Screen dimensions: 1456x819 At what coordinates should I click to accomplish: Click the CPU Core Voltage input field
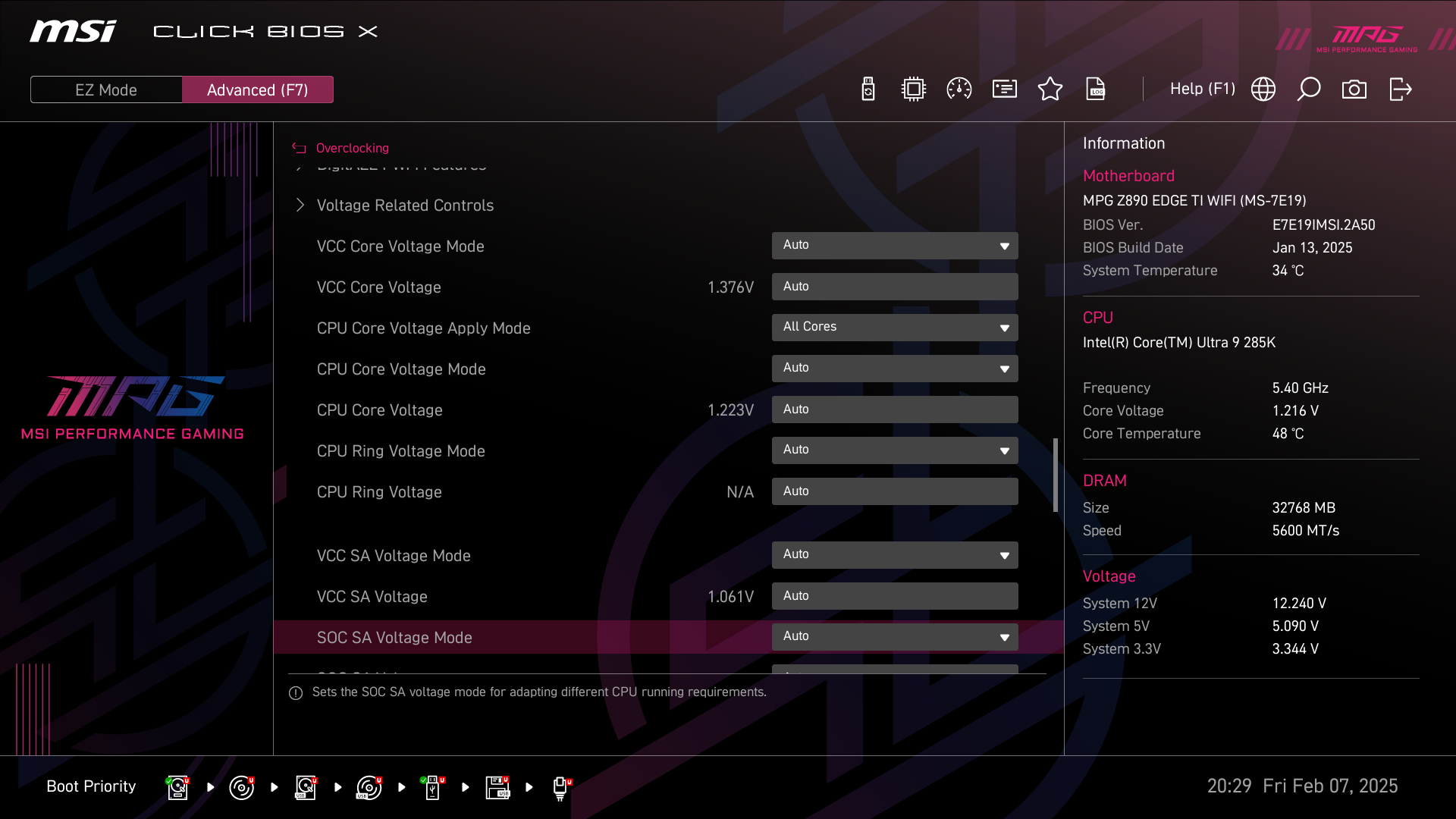(895, 409)
